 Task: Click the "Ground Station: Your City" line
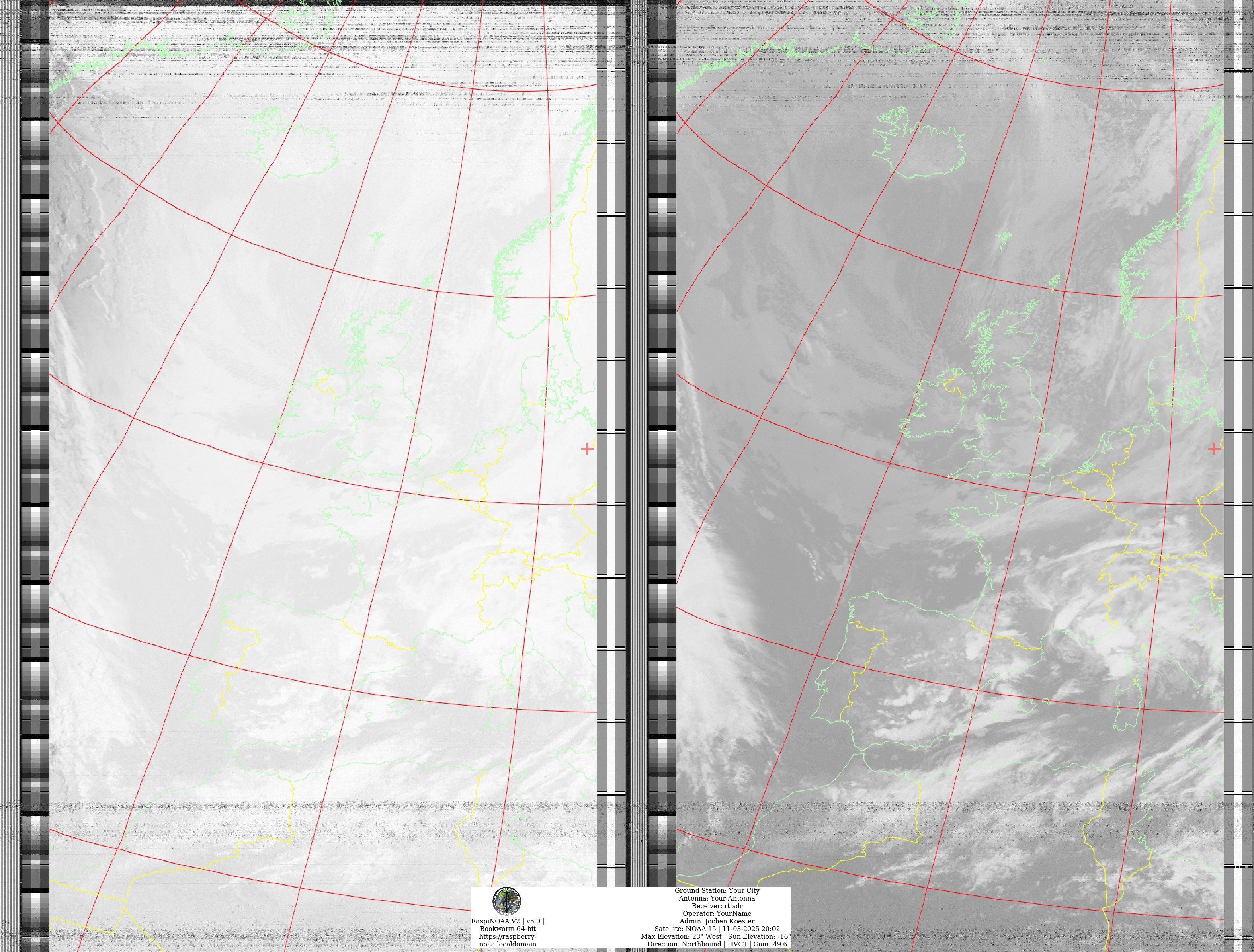tap(717, 891)
